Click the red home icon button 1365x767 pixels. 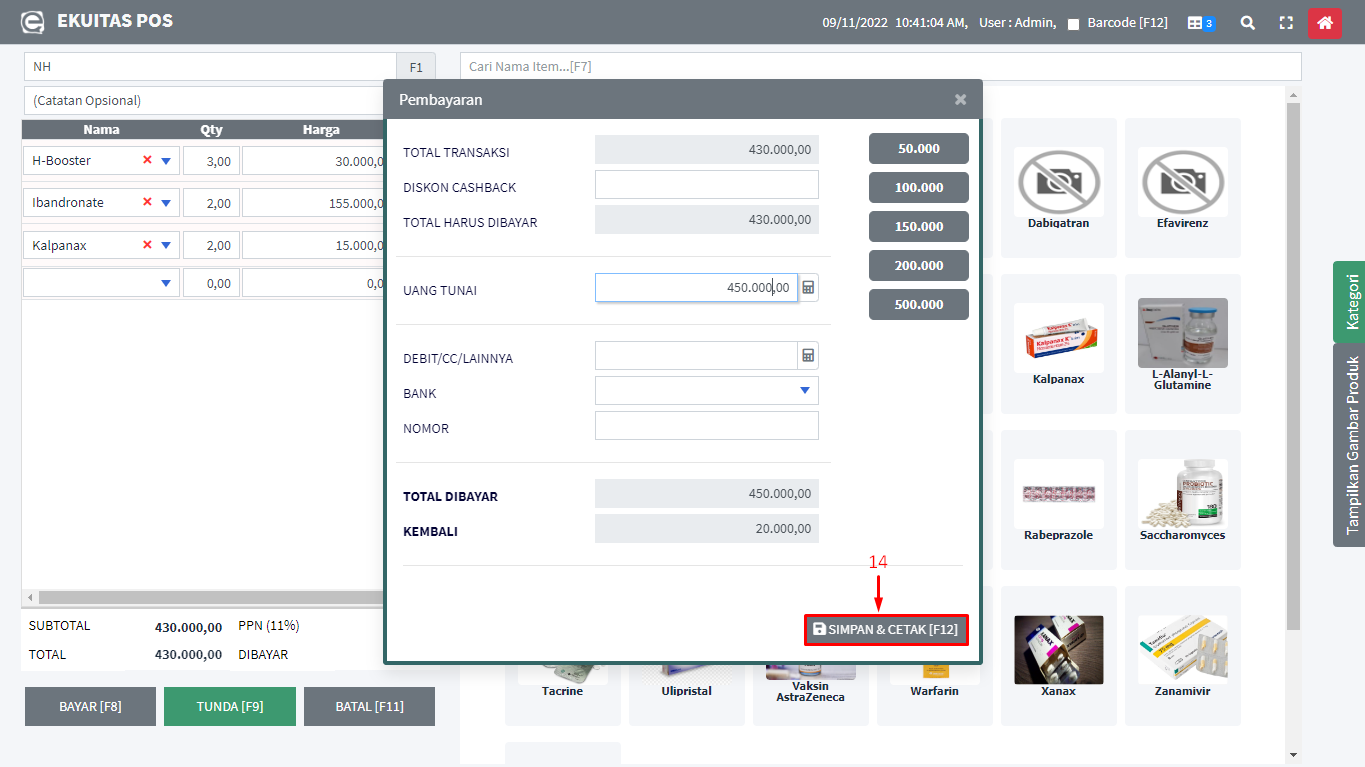(x=1324, y=22)
